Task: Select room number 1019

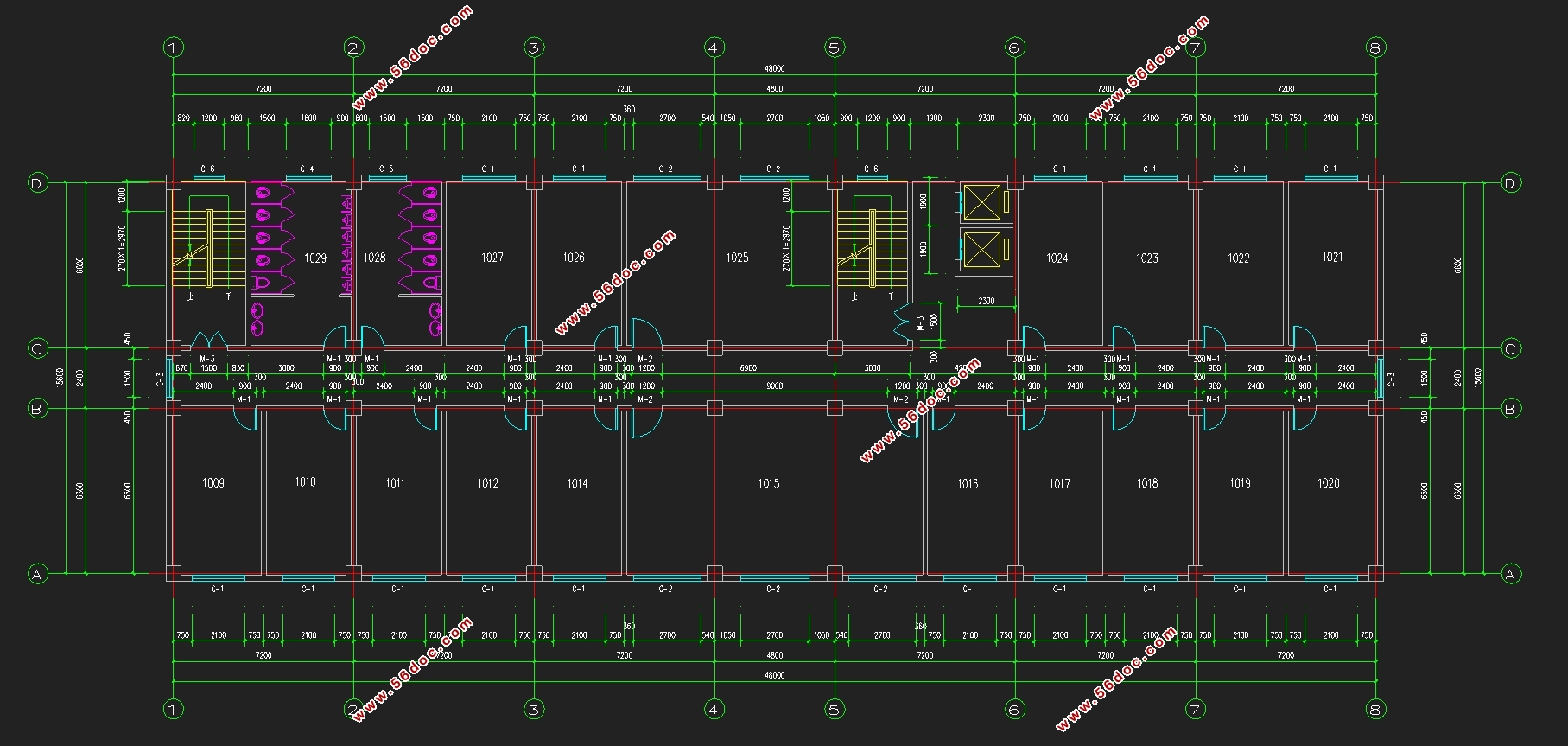Action: pos(1240,483)
